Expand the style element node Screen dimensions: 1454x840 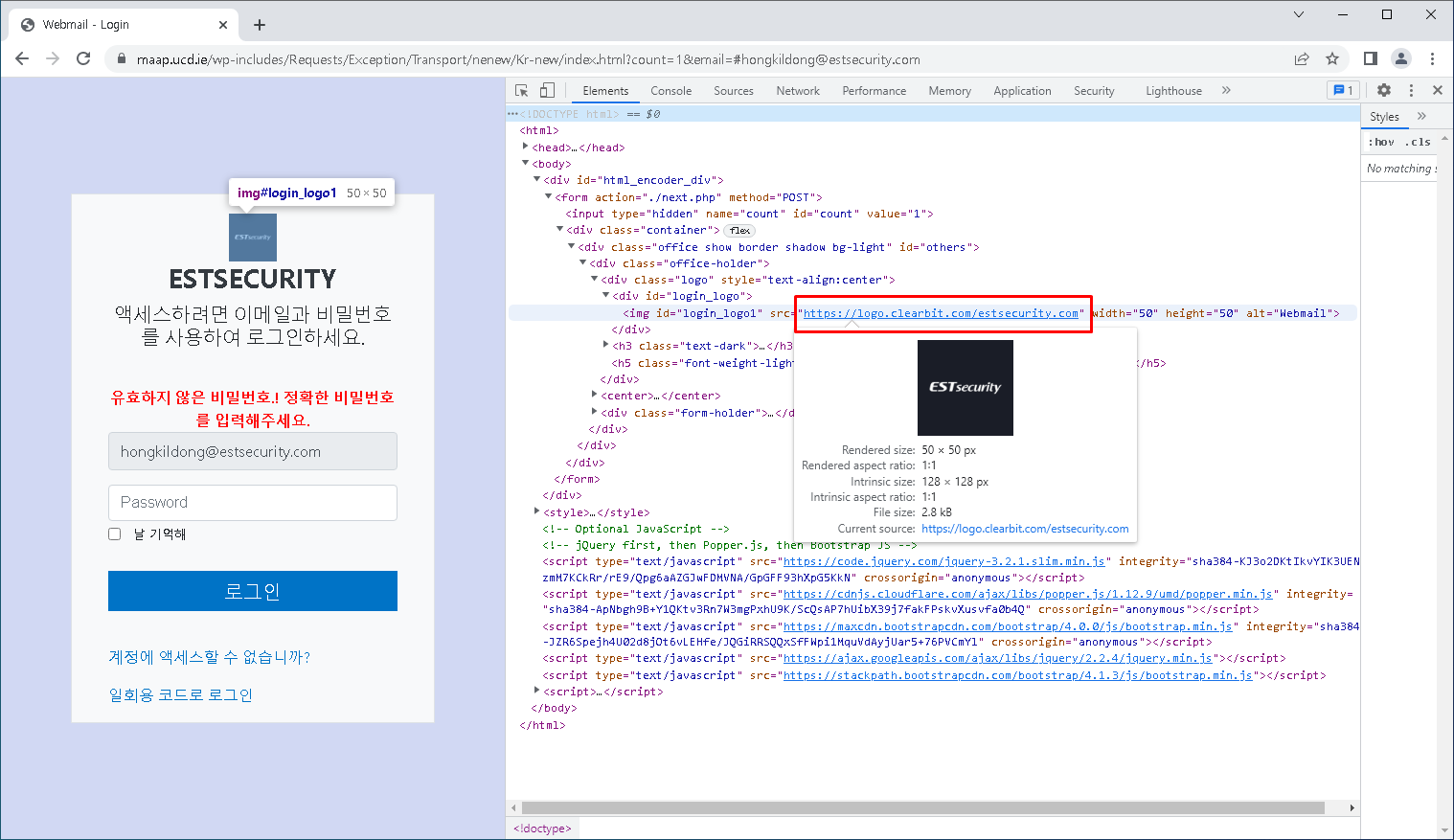tap(537, 511)
